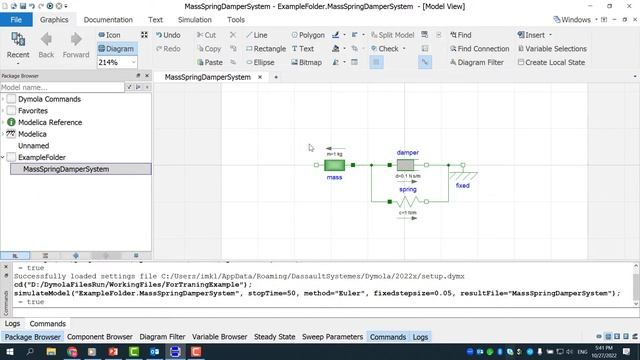Toggle the connect mode icon
This screenshot has width=640, height=360.
(425, 62)
